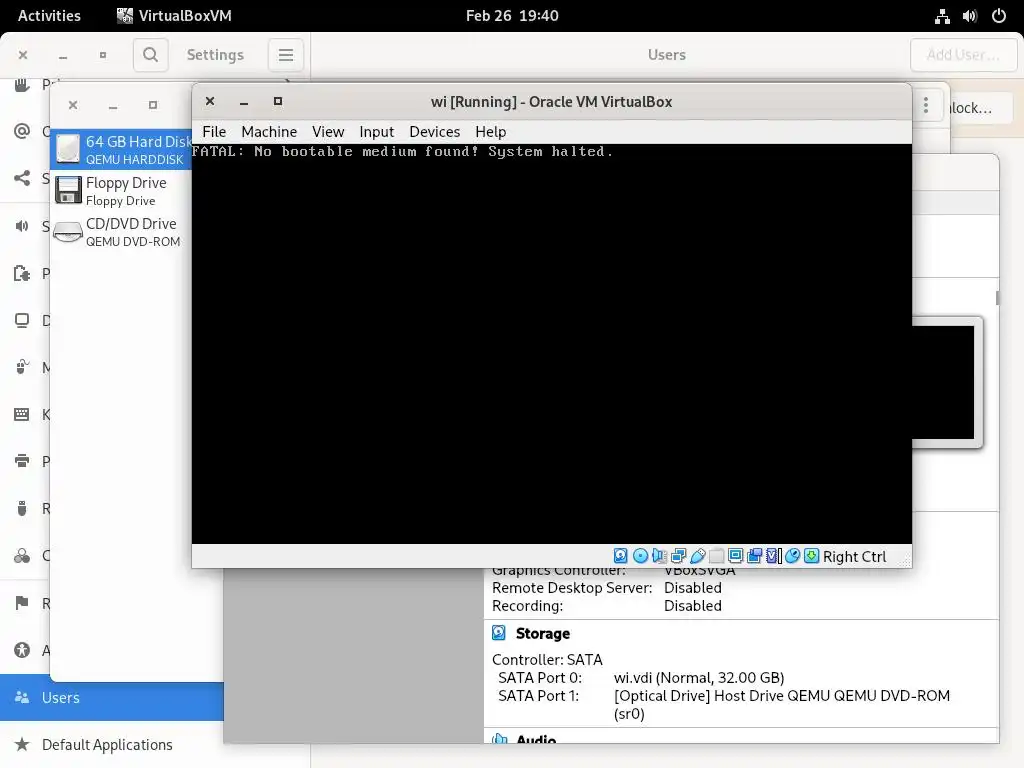
Task: Click the Accessibility icon in Settings sidebar
Action: 22,650
